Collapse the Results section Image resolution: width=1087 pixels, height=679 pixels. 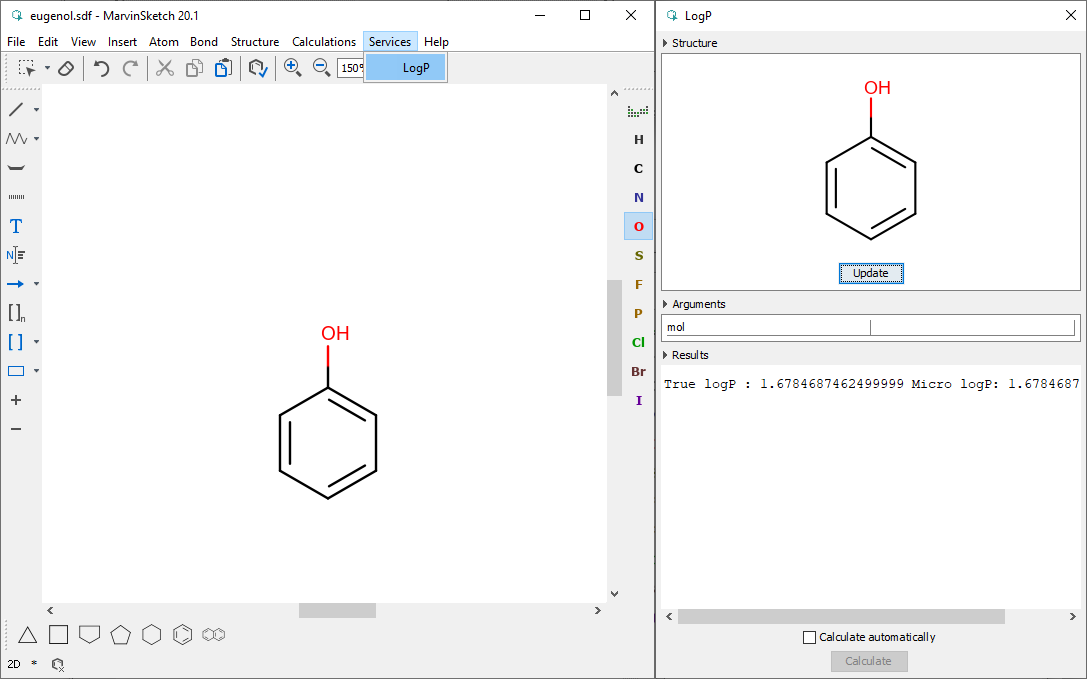tap(666, 355)
